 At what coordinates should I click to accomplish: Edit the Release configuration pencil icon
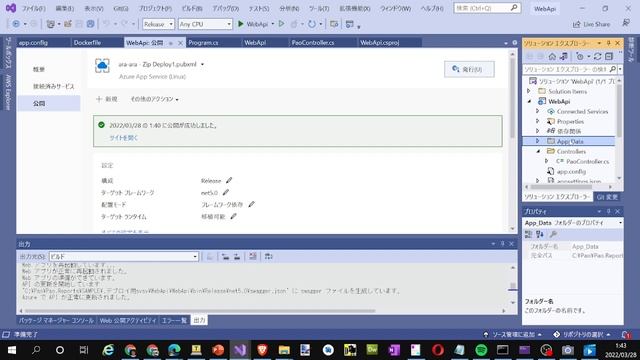(x=229, y=180)
